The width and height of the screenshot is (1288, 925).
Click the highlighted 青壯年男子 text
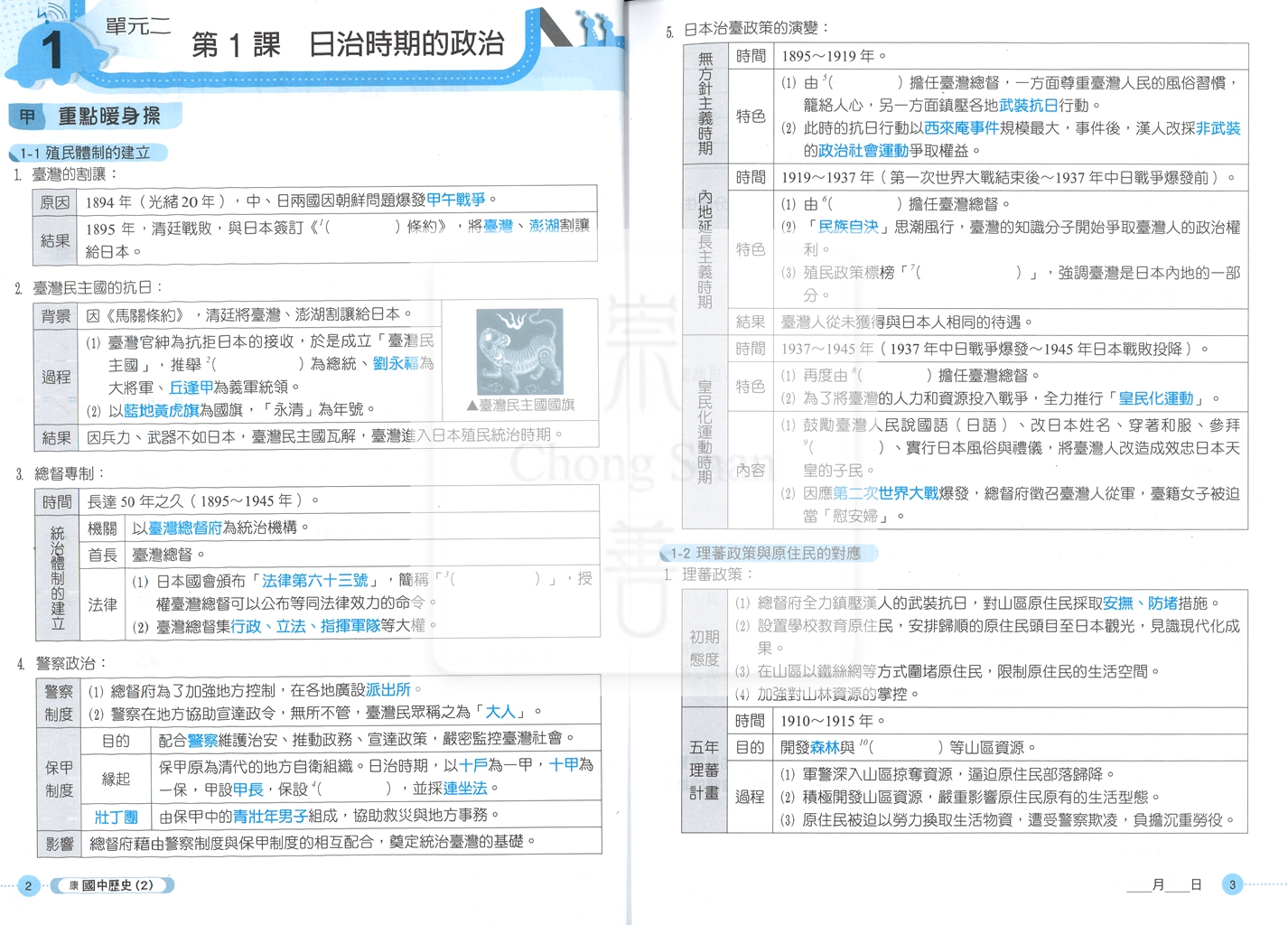270,816
